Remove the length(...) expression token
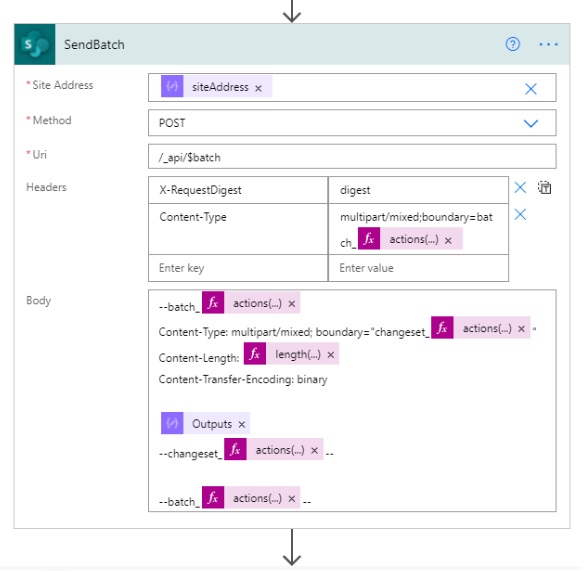Viewport: 585px width, 572px height. pyautogui.click(x=331, y=355)
